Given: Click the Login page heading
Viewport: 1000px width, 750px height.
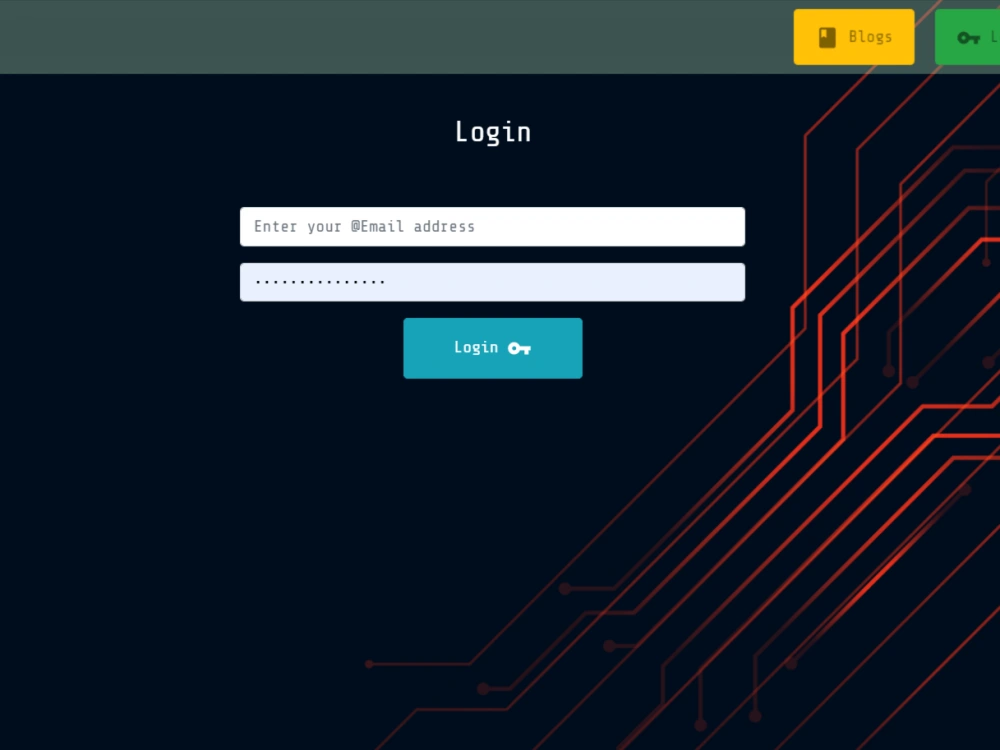Looking at the screenshot, I should [492, 131].
